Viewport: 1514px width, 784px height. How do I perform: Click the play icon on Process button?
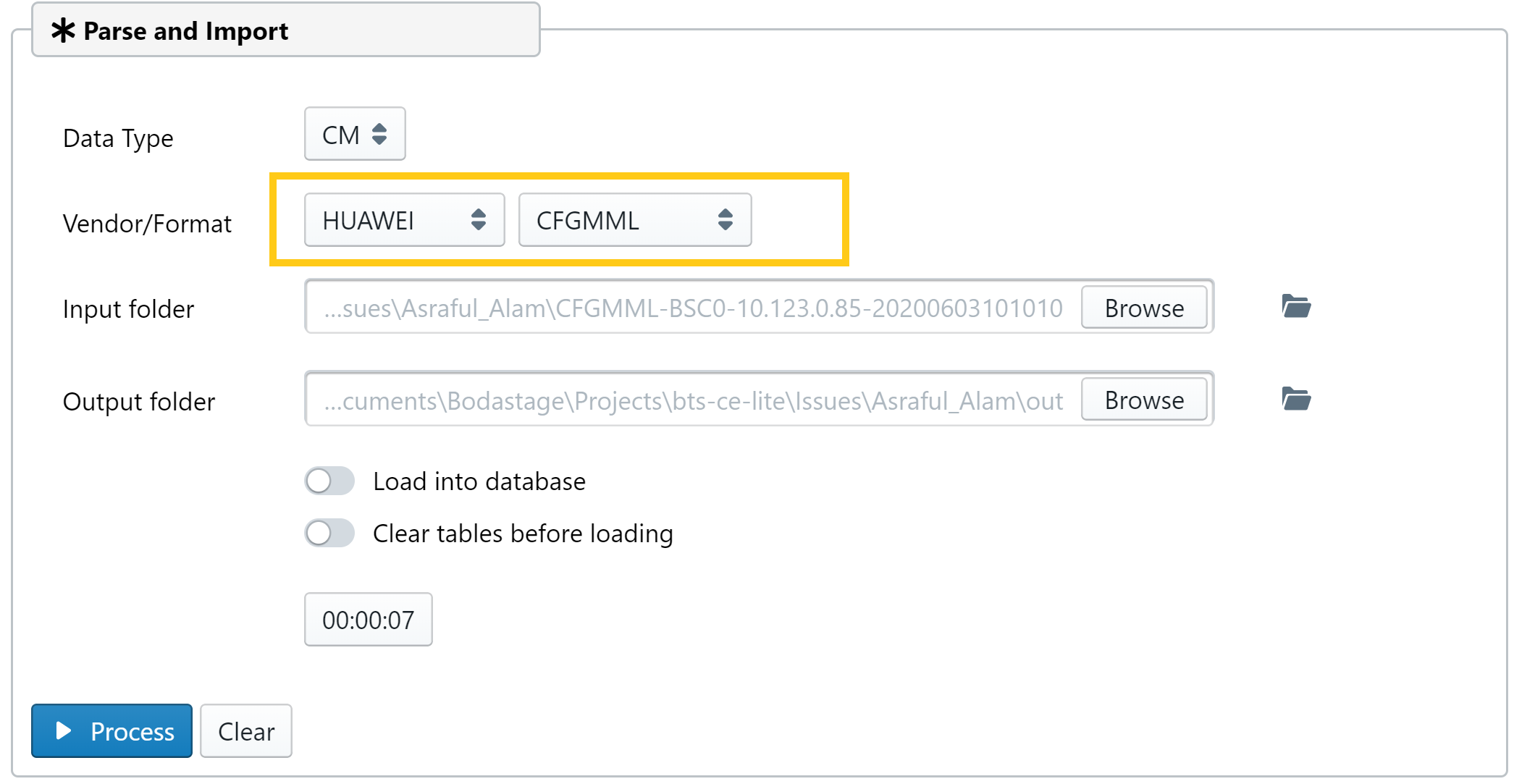64,730
